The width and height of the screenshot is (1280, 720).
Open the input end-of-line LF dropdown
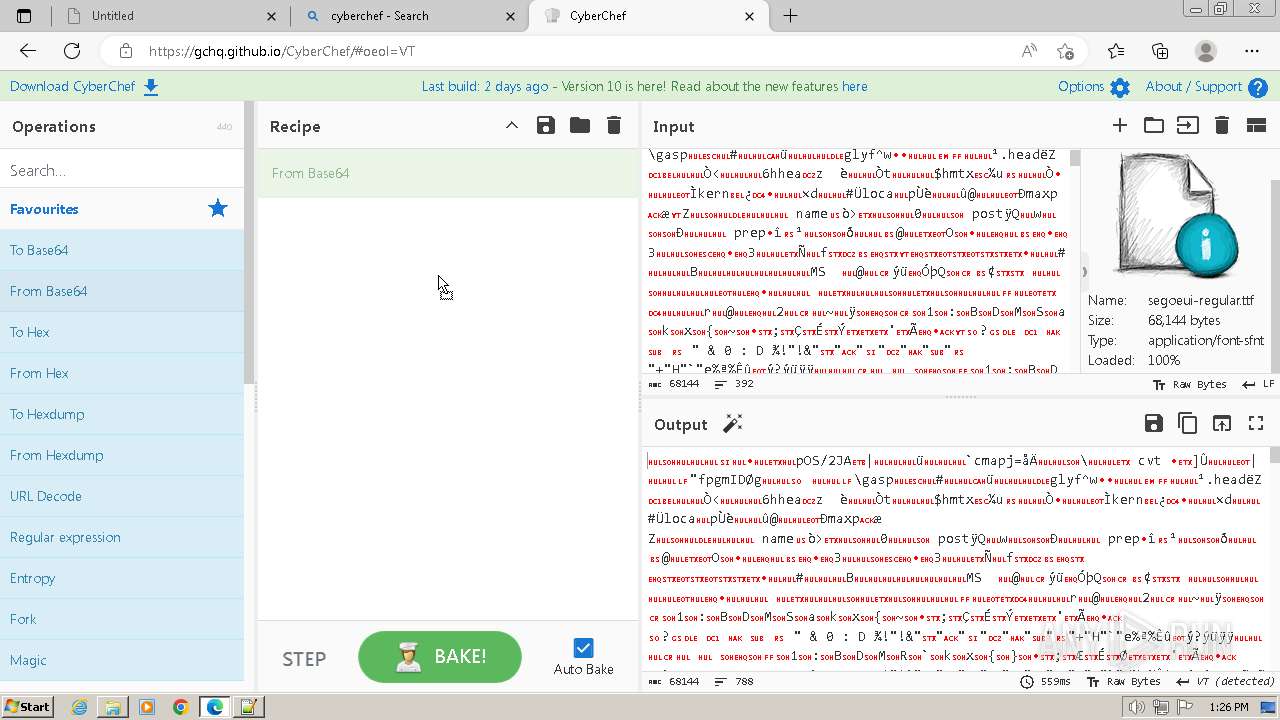(x=1258, y=384)
